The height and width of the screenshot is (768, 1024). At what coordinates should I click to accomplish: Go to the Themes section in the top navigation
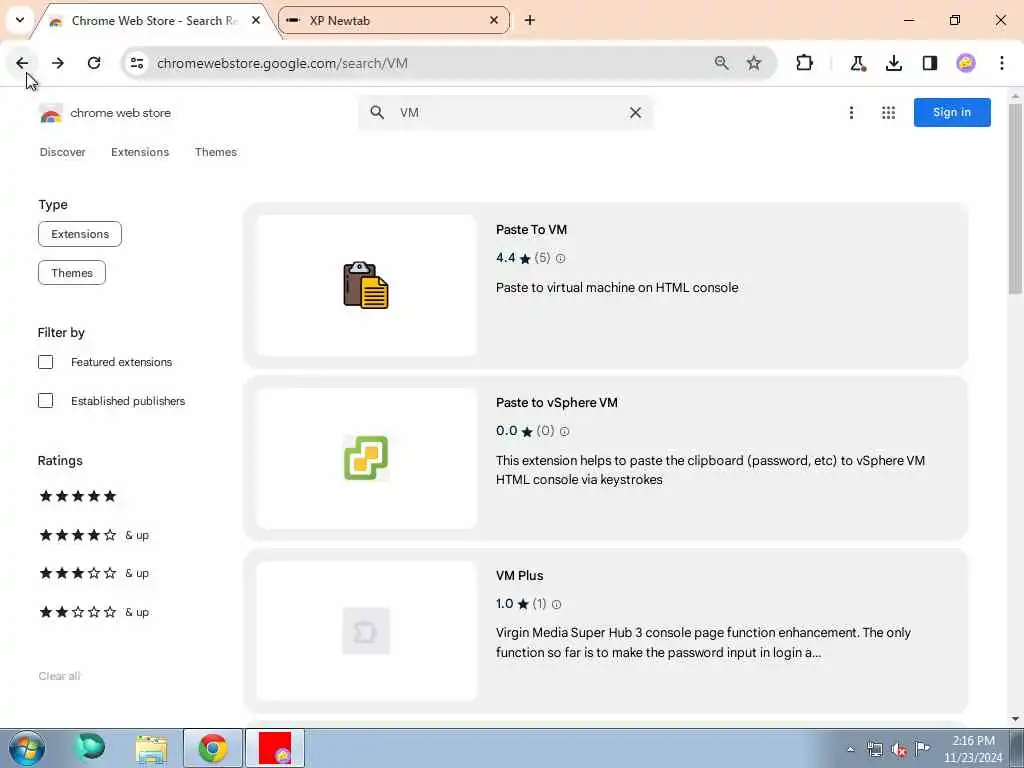pos(216,152)
